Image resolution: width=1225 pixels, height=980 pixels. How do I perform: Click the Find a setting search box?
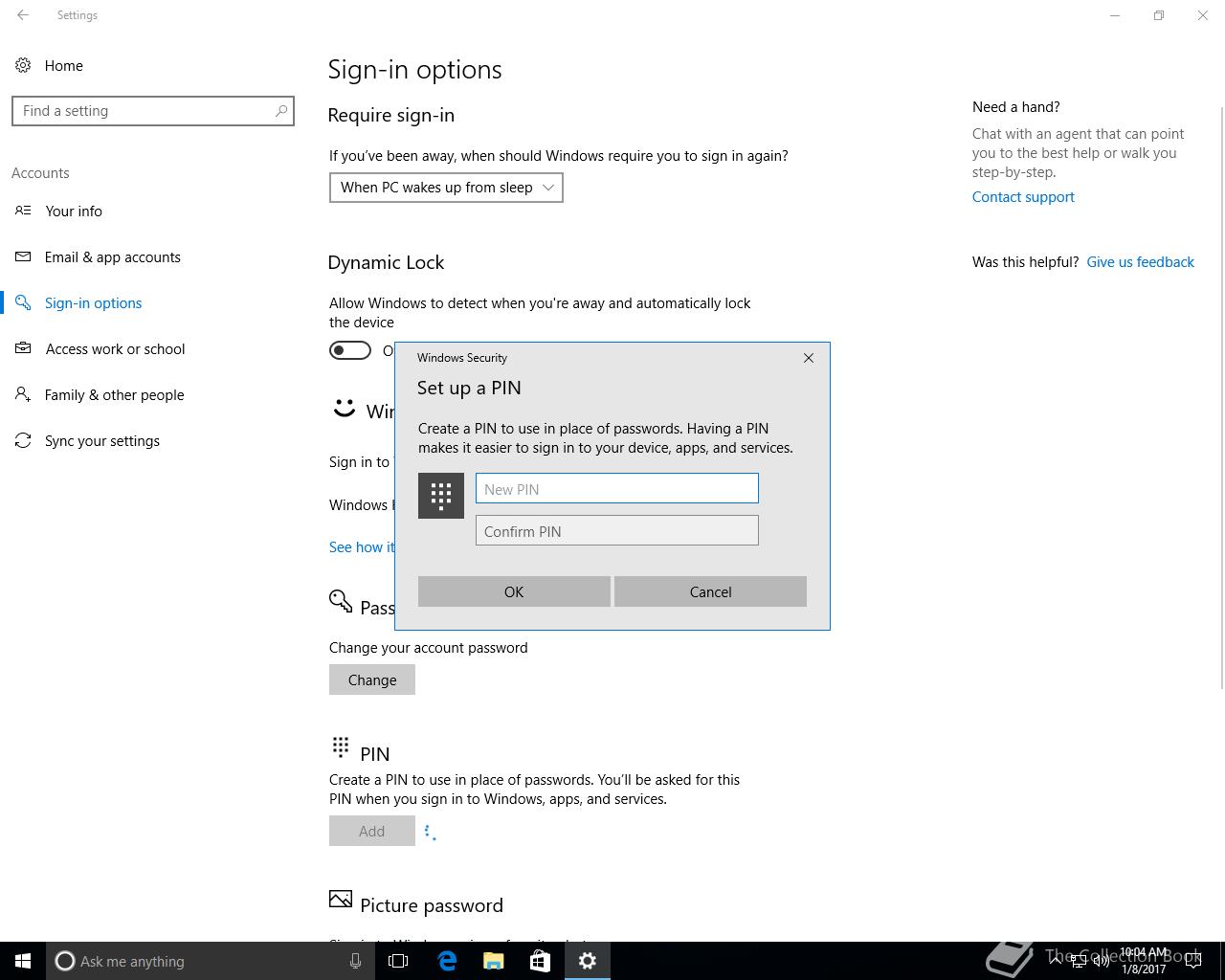(153, 111)
